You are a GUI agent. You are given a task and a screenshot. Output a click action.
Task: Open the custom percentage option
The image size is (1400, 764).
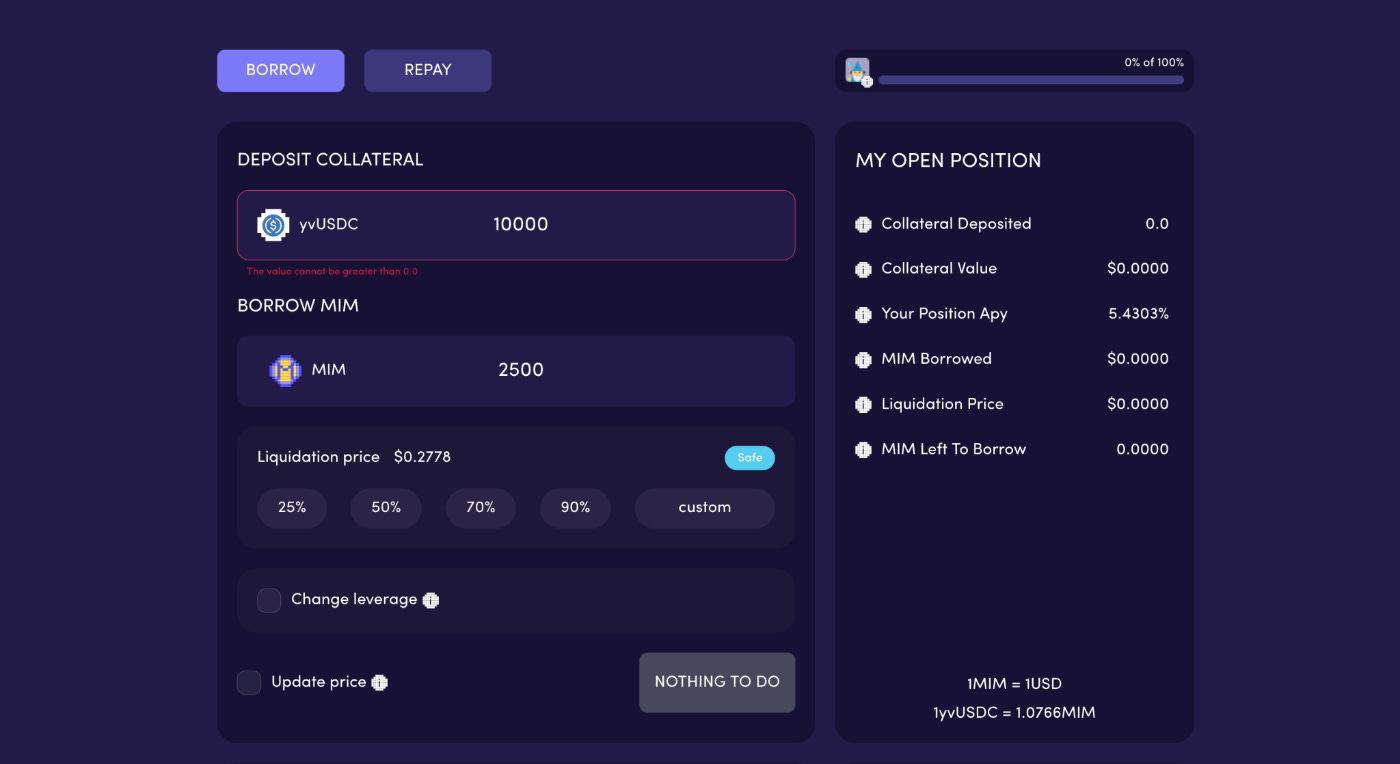[x=704, y=508]
